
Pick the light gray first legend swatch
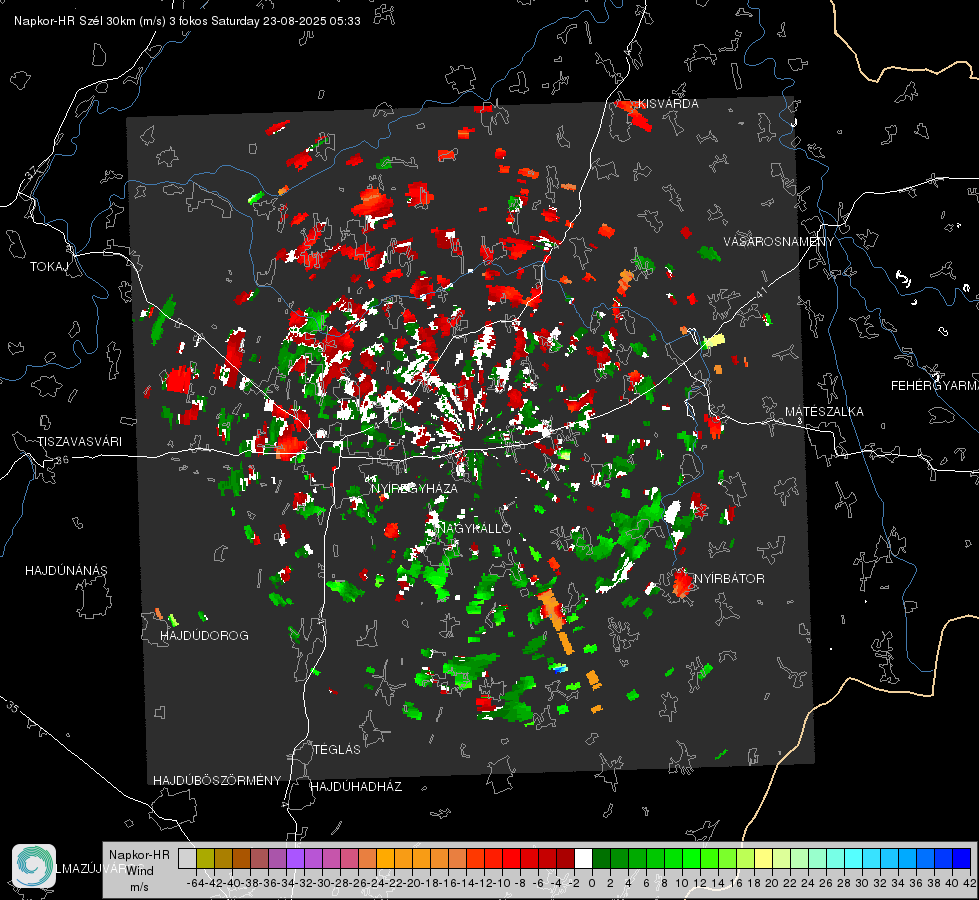(187, 858)
